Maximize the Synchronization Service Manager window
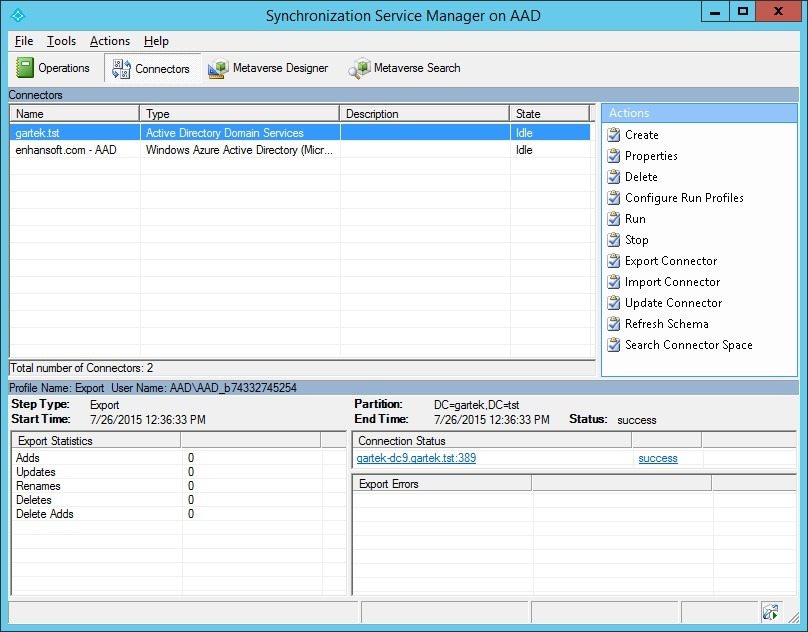 [743, 12]
